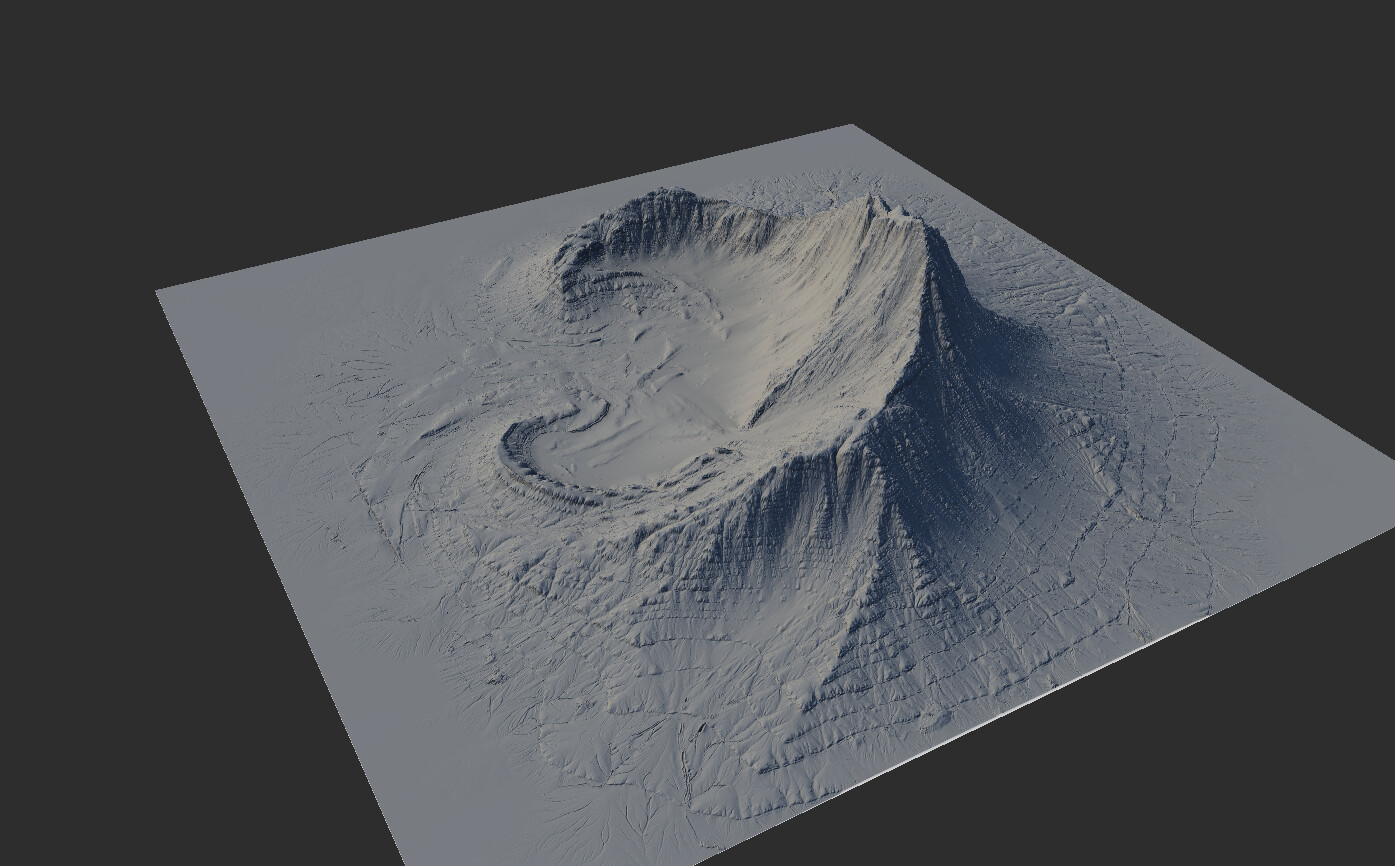Select the layered terraces below the rocky cliff

[620, 290]
